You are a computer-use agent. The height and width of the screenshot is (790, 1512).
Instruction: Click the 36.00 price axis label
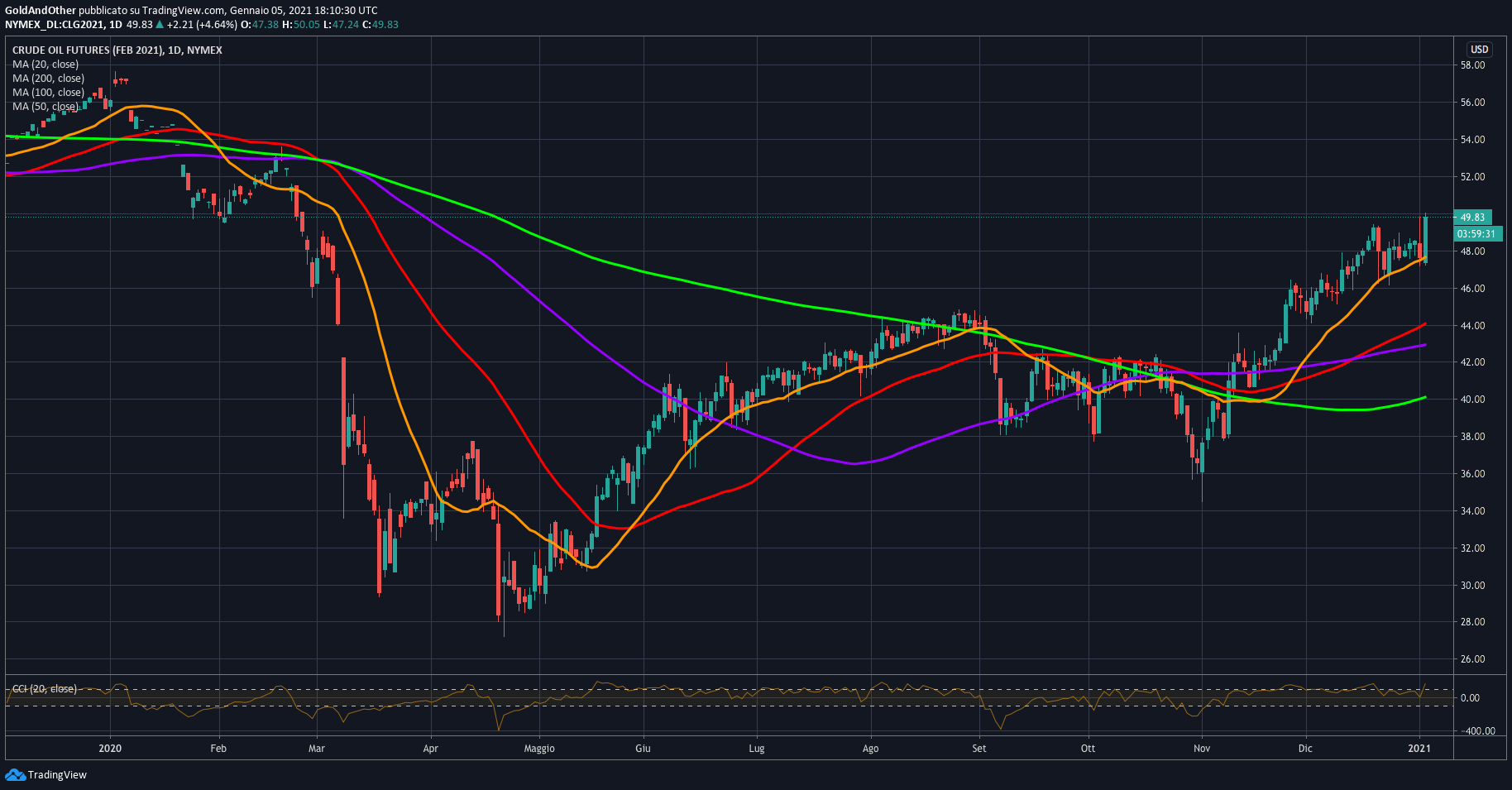[1472, 474]
